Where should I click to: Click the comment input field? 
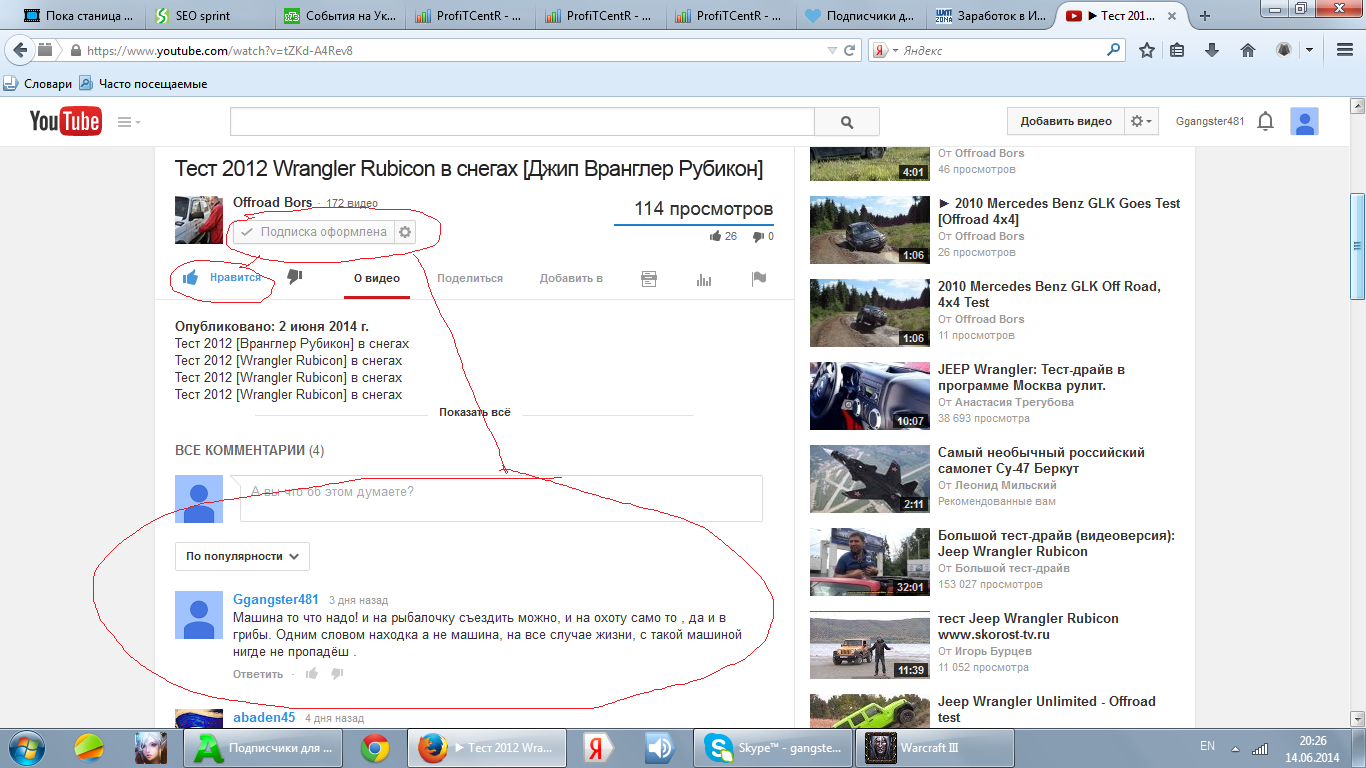click(501, 498)
